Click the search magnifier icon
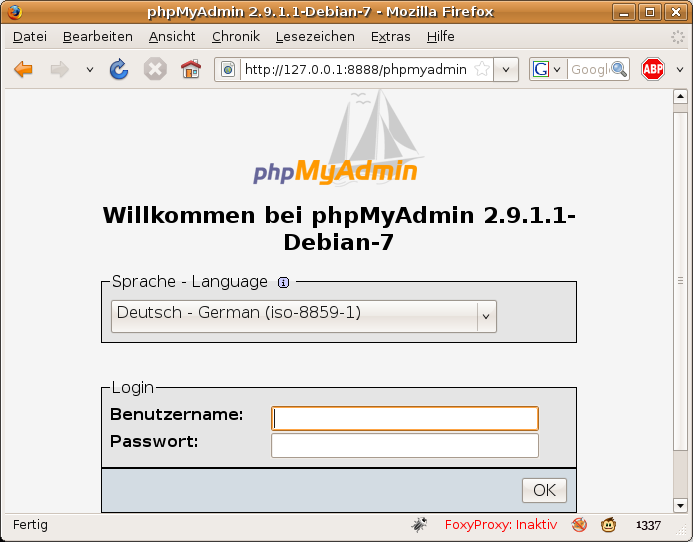The width and height of the screenshot is (693, 542). tap(619, 69)
